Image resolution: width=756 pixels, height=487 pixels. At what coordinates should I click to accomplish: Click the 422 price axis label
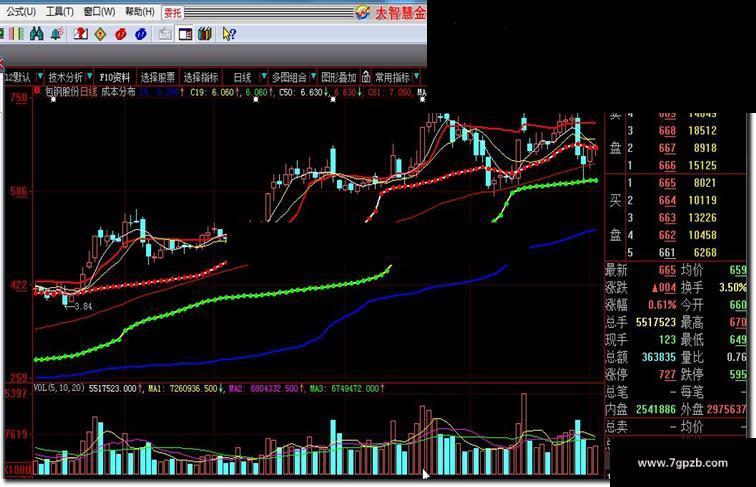coord(19,284)
